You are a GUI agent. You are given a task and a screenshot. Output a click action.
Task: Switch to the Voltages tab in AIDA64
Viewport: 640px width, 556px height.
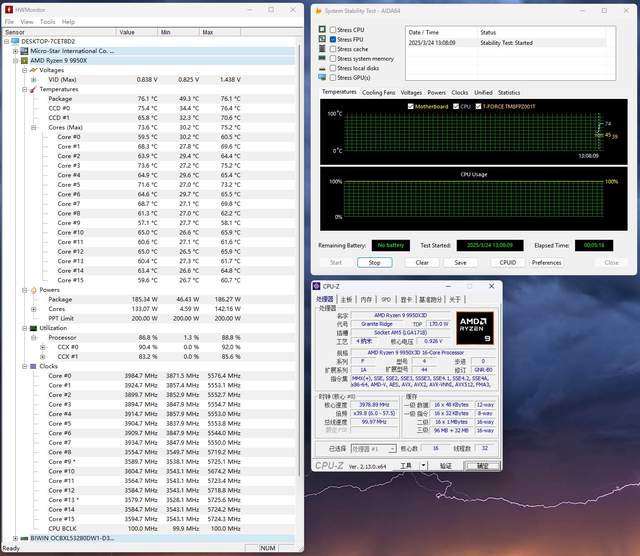tap(411, 93)
